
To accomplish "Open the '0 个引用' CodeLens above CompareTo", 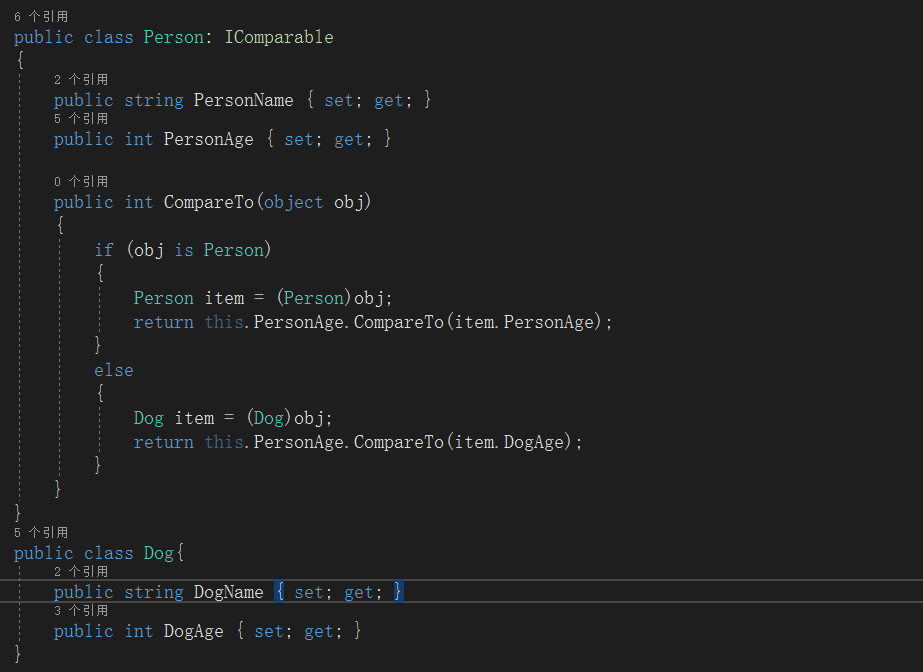I will tap(81, 181).
